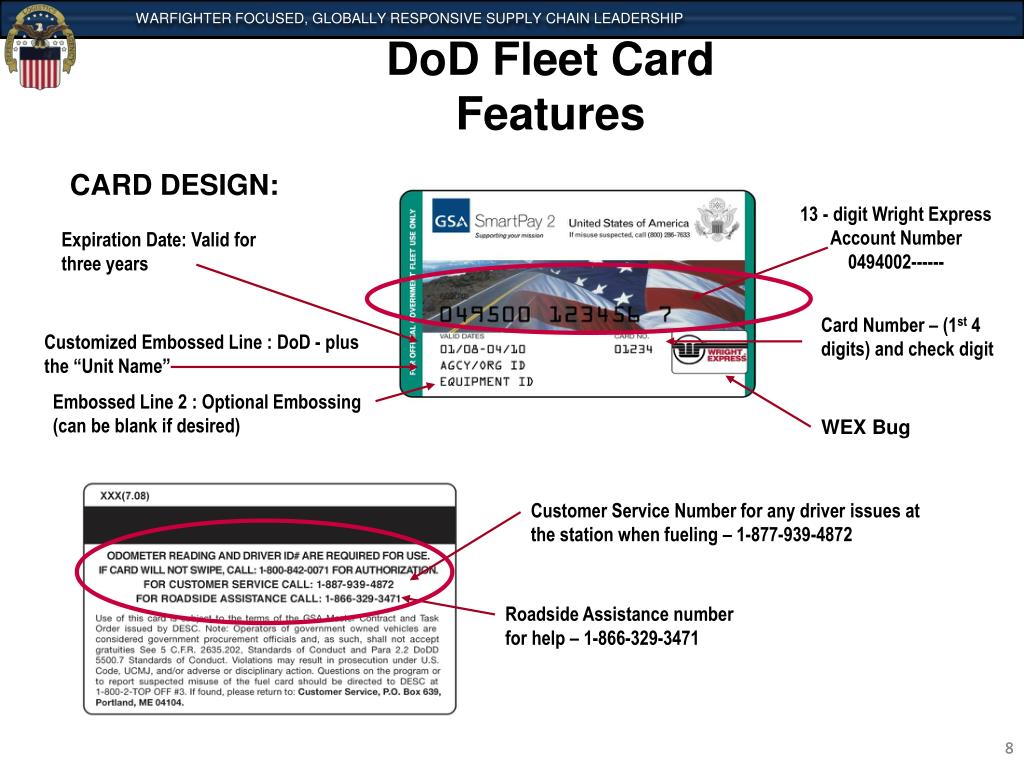Click the vertical "GOVERNMENT FLEET USE ONLY" text strip

tap(412, 292)
